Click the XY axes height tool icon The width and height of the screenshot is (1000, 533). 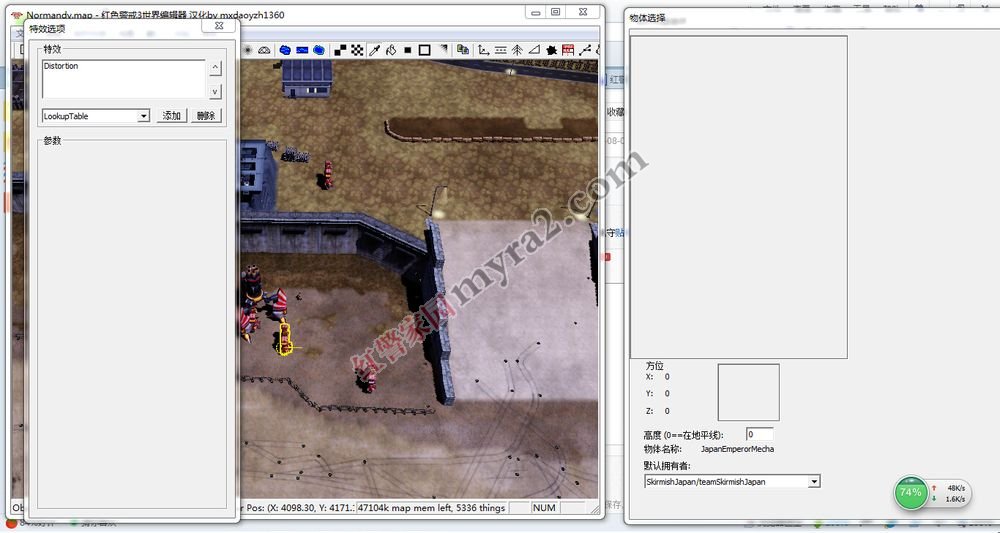click(483, 50)
